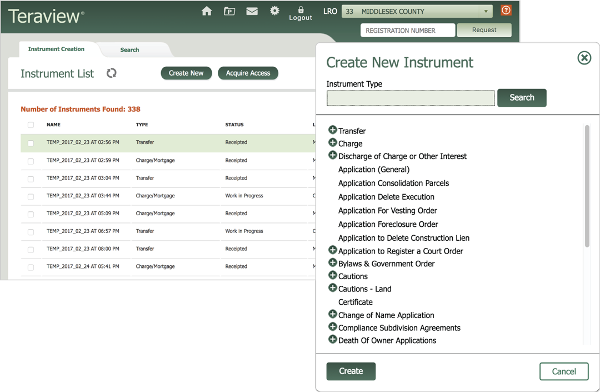
Task: Expand the Transfer instrument type
Action: tap(333, 130)
